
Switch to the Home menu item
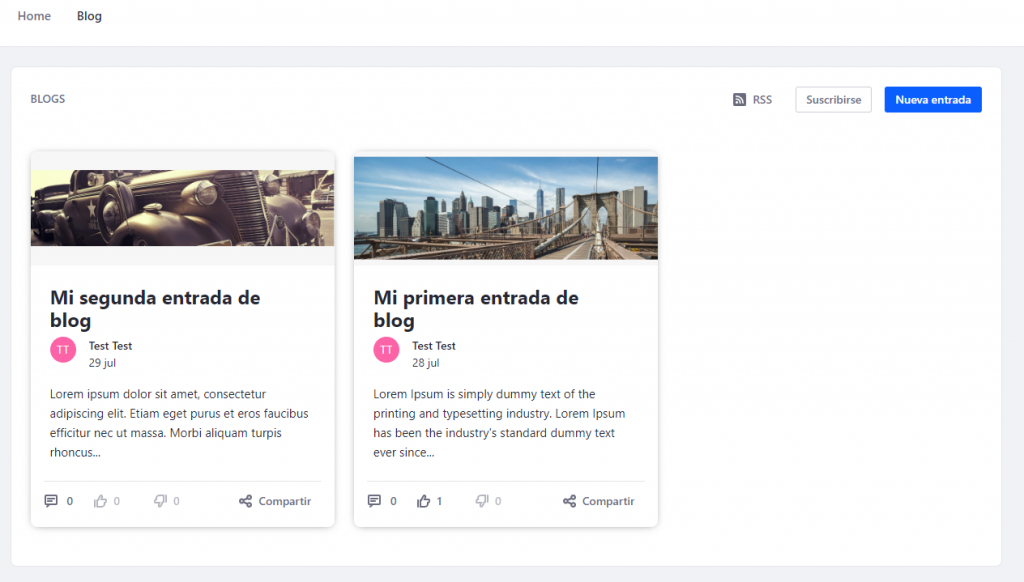pos(34,16)
